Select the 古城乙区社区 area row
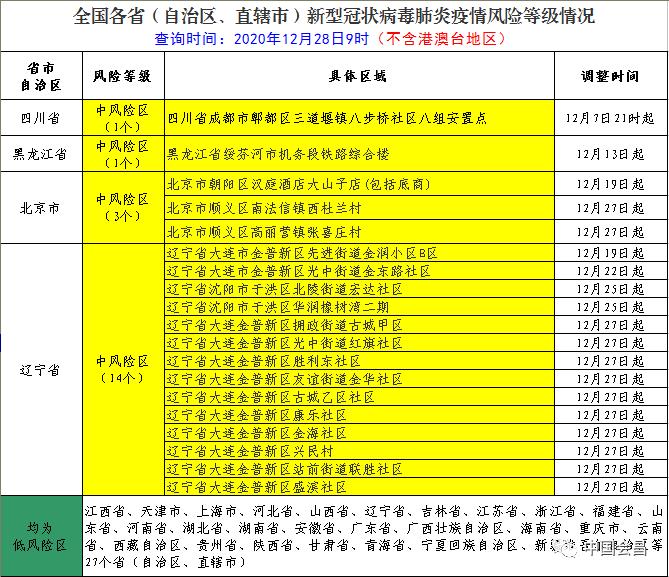669x577 pixels. click(x=359, y=397)
